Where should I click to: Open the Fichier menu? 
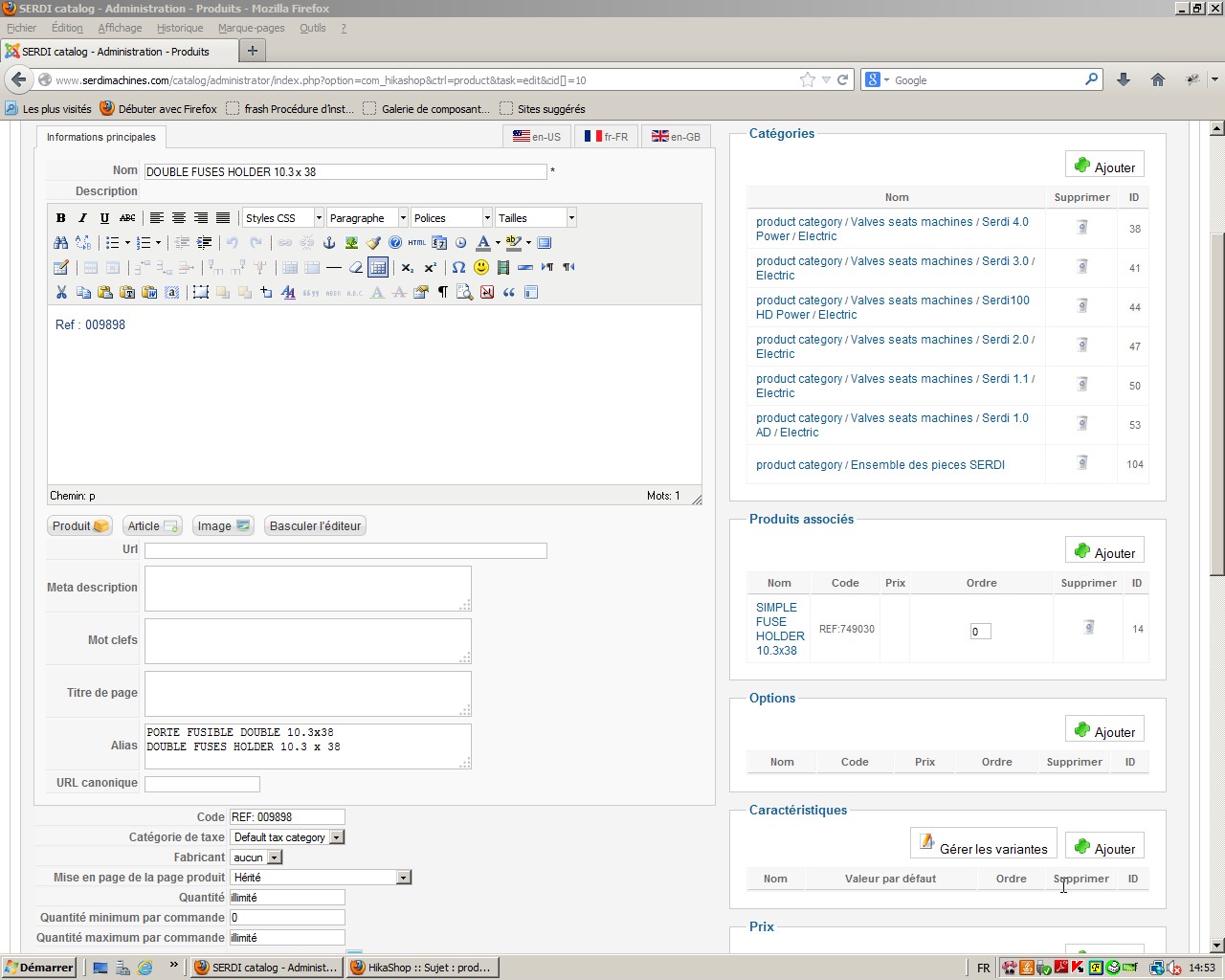[21, 28]
